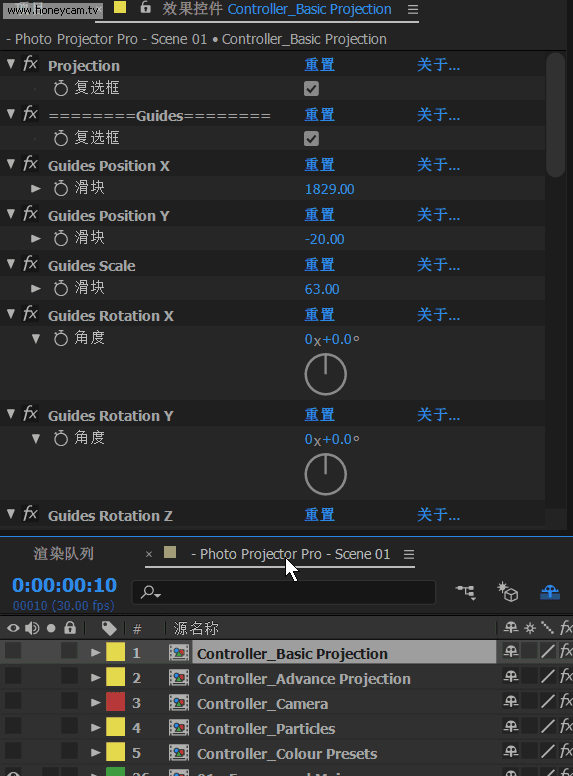The width and height of the screenshot is (573, 776).
Task: Open About link for Guides Rotation X
Action: point(438,315)
